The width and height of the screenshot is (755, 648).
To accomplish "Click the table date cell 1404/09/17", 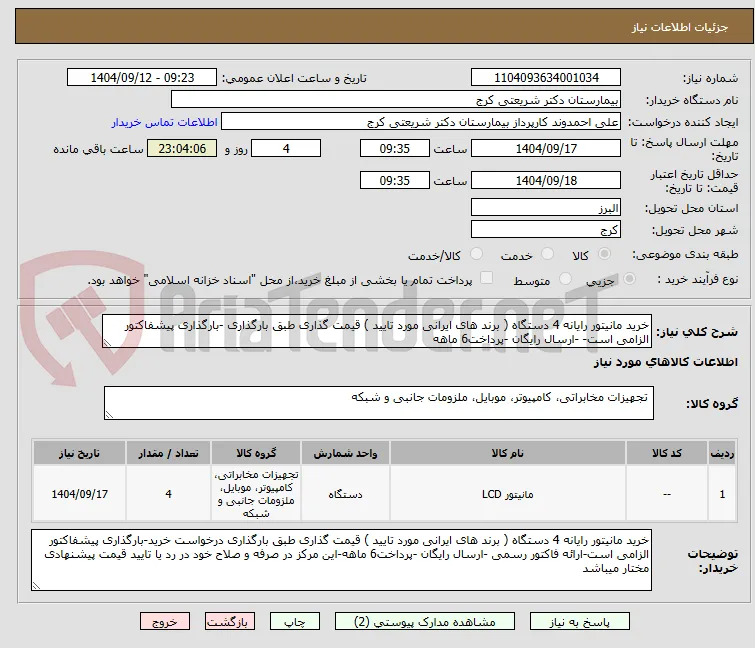I will click(x=79, y=494).
